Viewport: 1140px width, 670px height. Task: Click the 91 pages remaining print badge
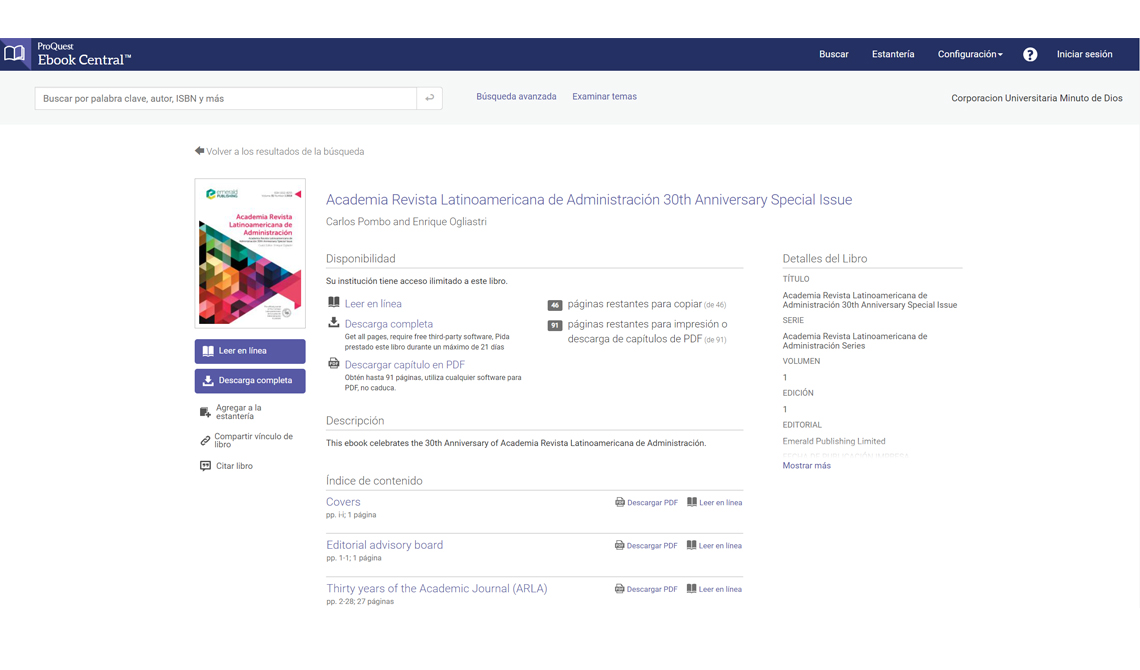555,326
